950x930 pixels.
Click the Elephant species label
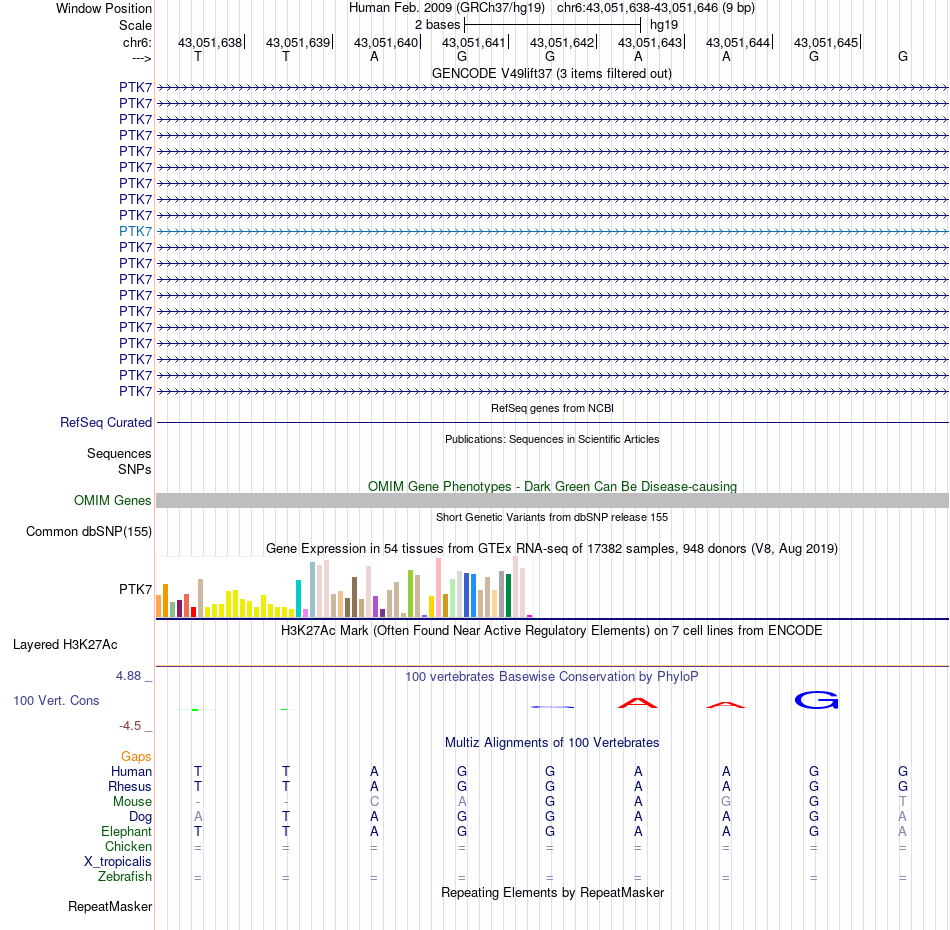click(126, 831)
